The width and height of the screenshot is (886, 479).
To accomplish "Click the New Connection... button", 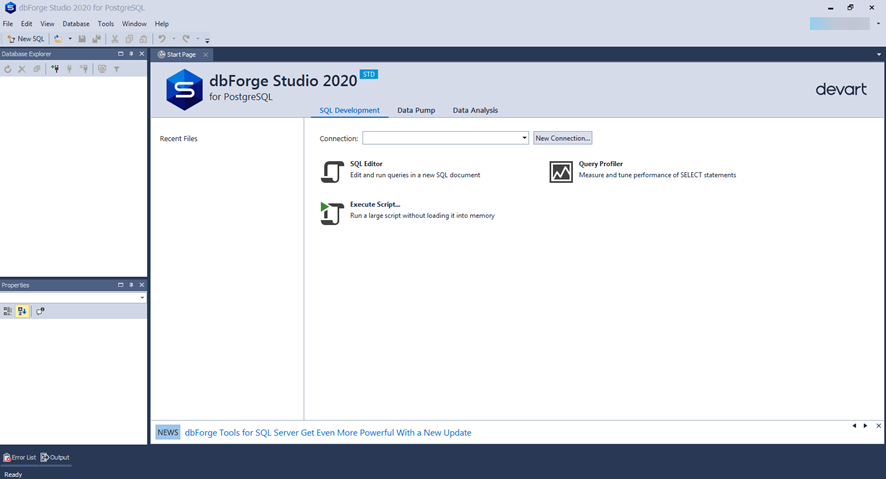I will coord(562,138).
